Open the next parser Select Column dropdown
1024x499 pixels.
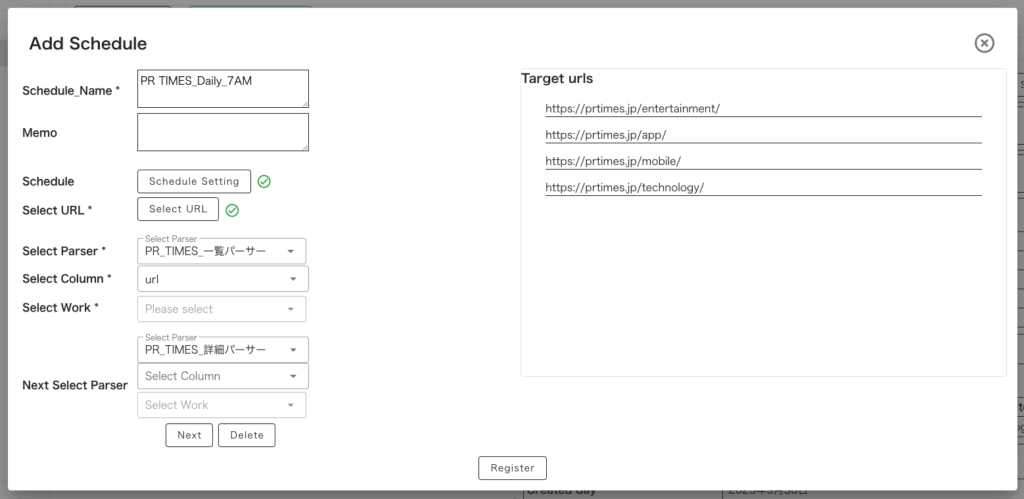221,376
